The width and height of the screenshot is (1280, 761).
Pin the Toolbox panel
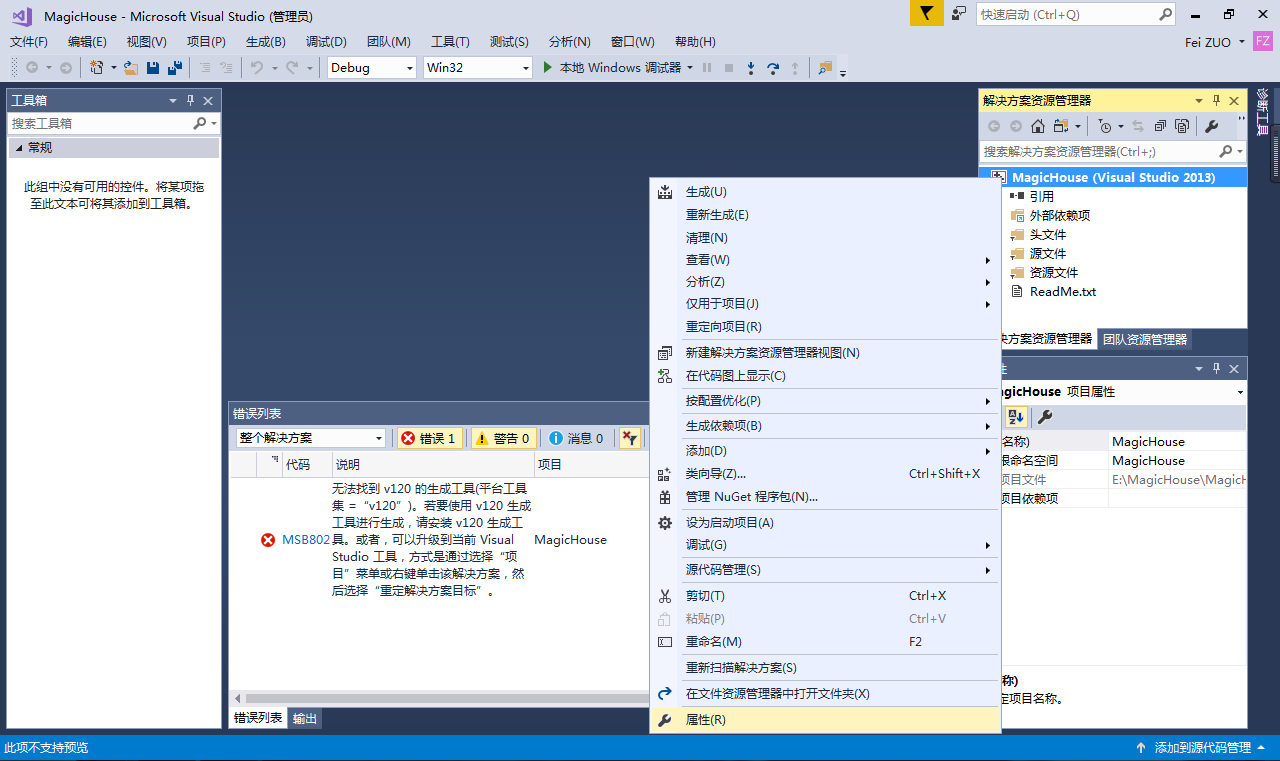(x=190, y=100)
